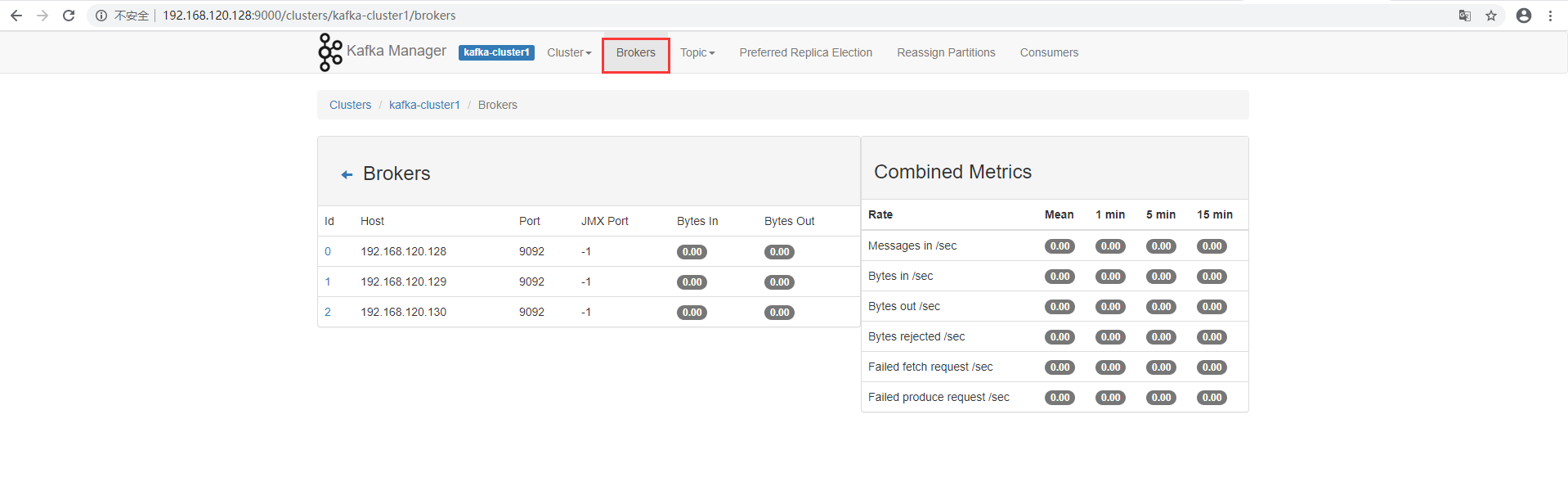Click the site info icon in address bar
The height and width of the screenshot is (482, 1568).
point(101,16)
